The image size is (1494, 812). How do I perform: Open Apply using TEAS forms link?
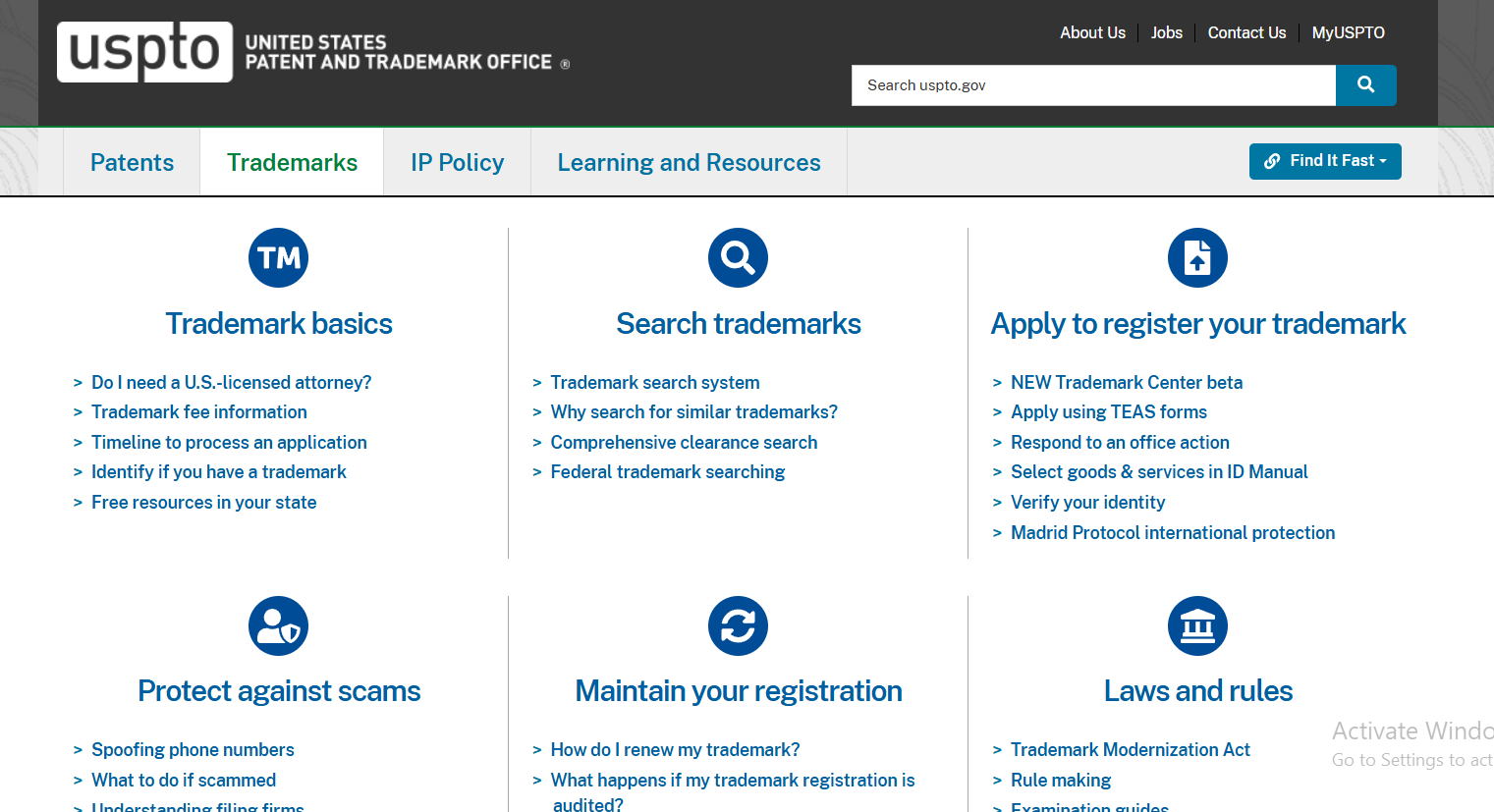1109,412
